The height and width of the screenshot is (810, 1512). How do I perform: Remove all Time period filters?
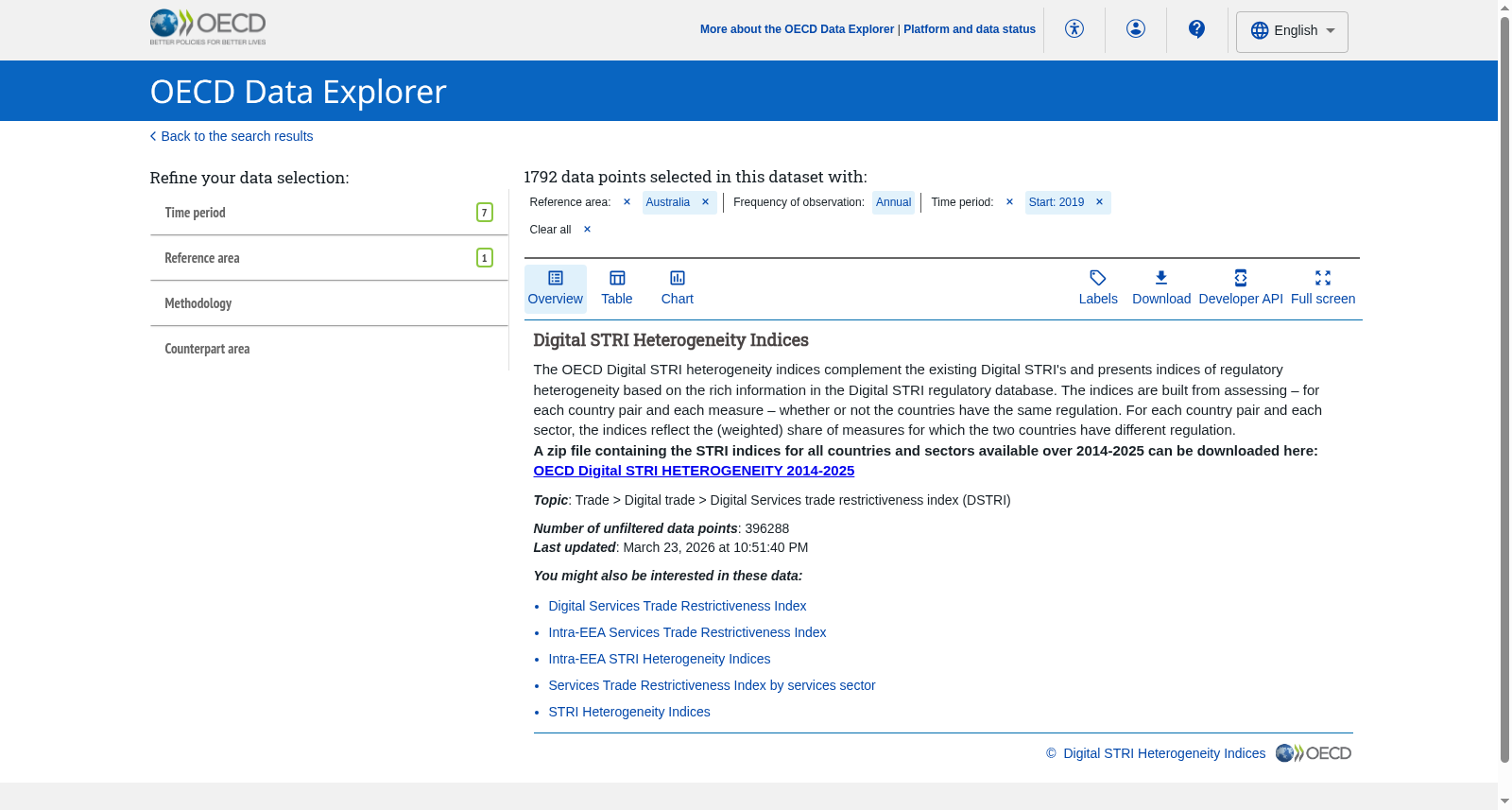click(x=1009, y=202)
